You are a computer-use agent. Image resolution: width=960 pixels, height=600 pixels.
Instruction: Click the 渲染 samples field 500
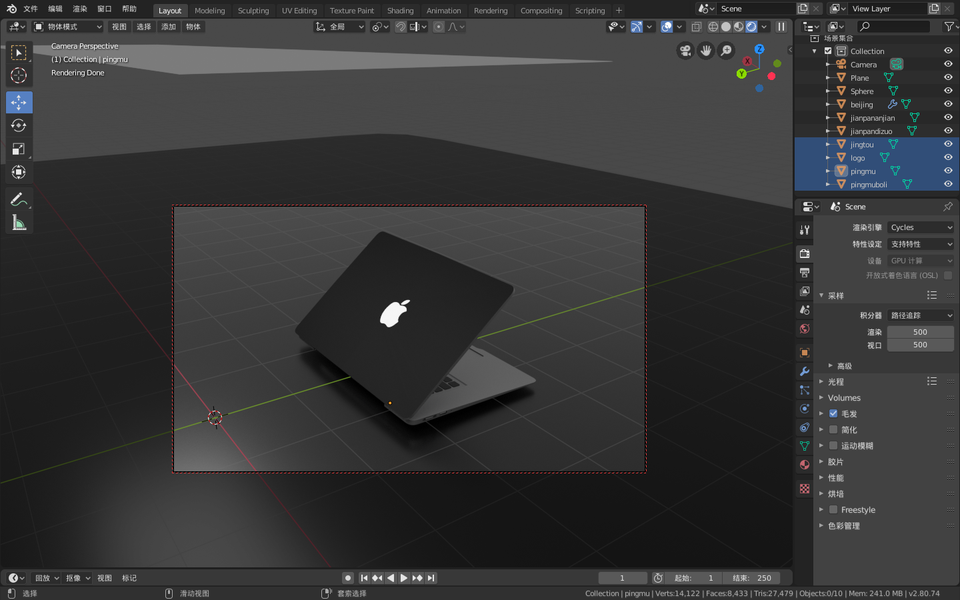(920, 332)
